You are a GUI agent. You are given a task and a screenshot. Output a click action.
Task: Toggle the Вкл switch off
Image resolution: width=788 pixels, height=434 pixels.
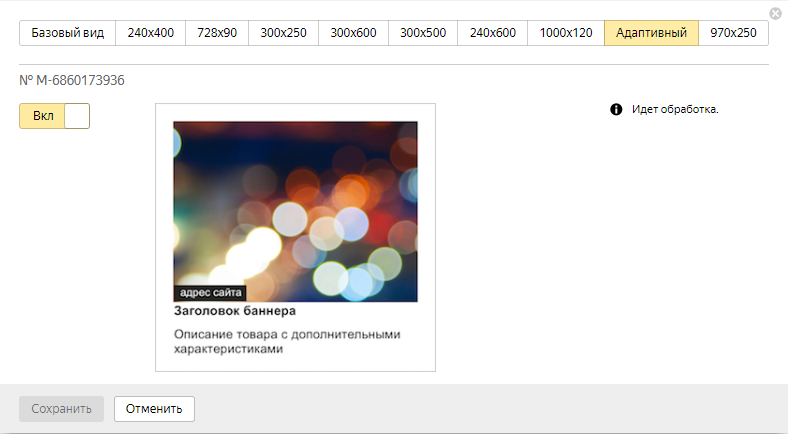(54, 116)
